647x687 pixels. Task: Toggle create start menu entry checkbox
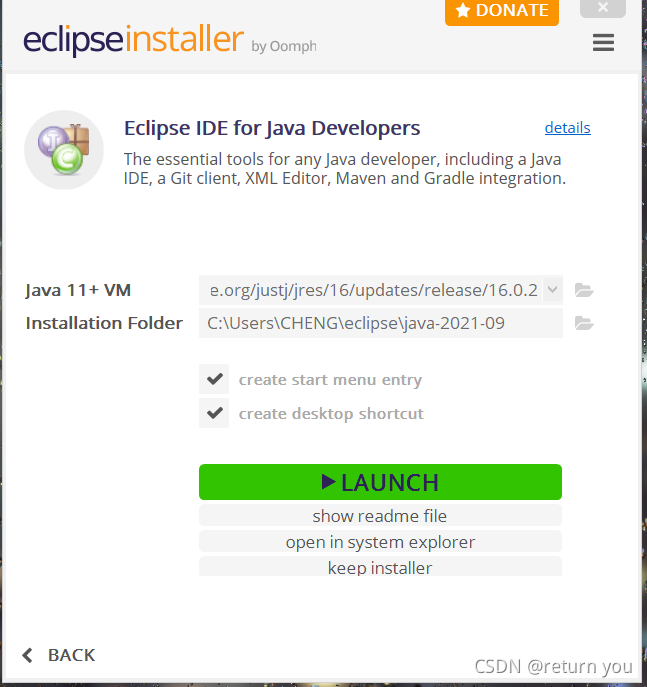click(214, 379)
